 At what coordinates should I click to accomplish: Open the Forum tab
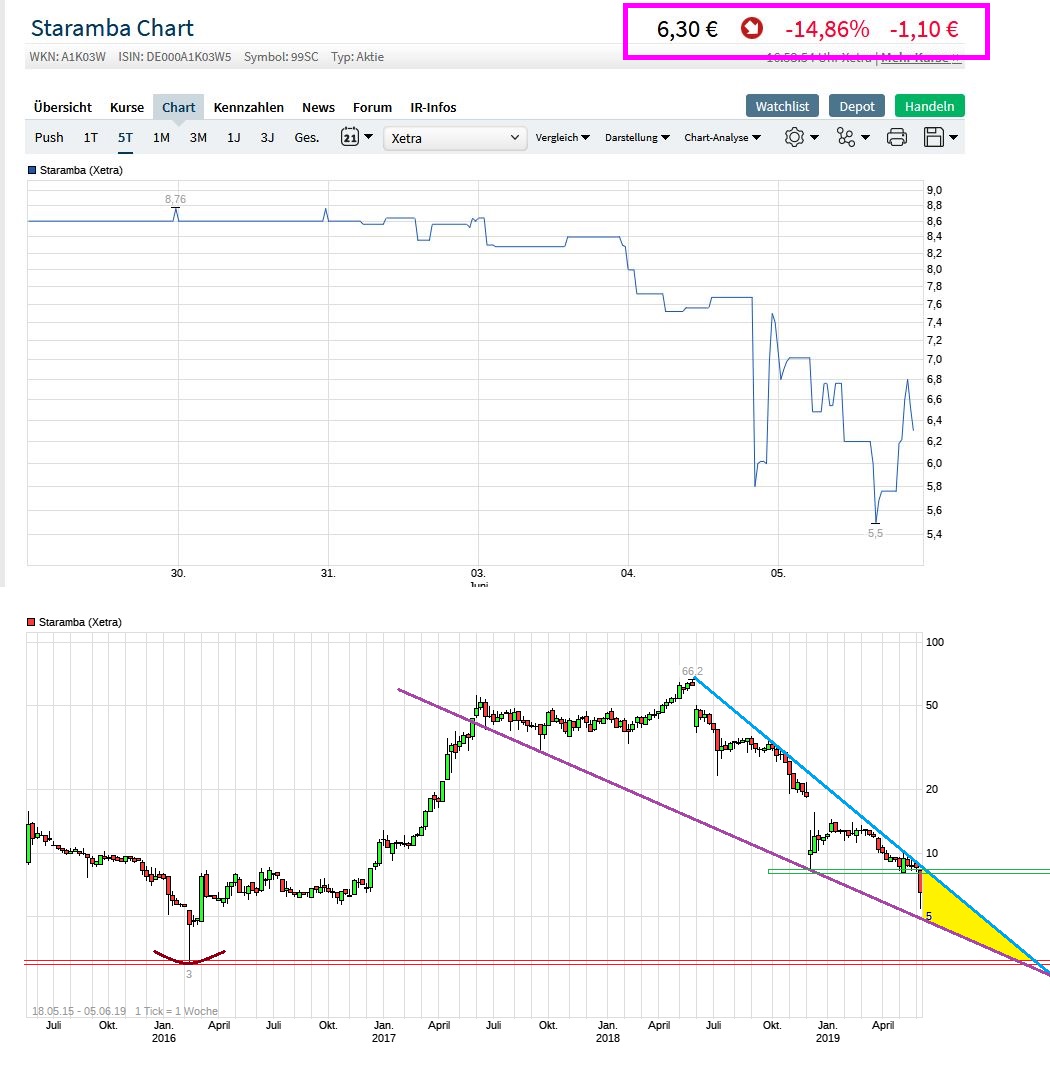(x=372, y=107)
